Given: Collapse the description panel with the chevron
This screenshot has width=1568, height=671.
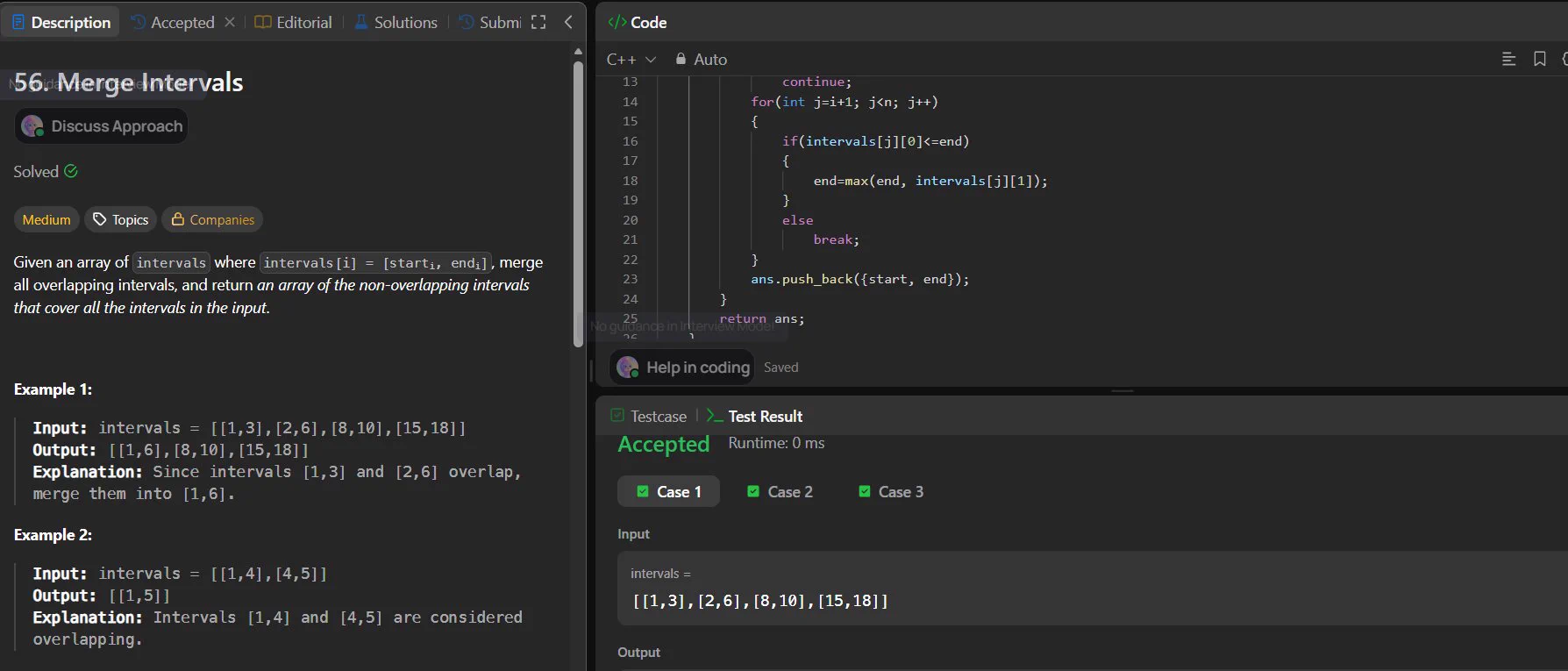Looking at the screenshot, I should (568, 22).
